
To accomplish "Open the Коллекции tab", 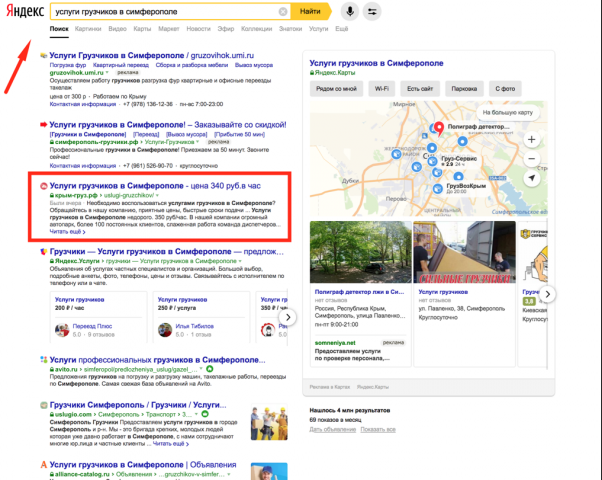I will pos(256,29).
